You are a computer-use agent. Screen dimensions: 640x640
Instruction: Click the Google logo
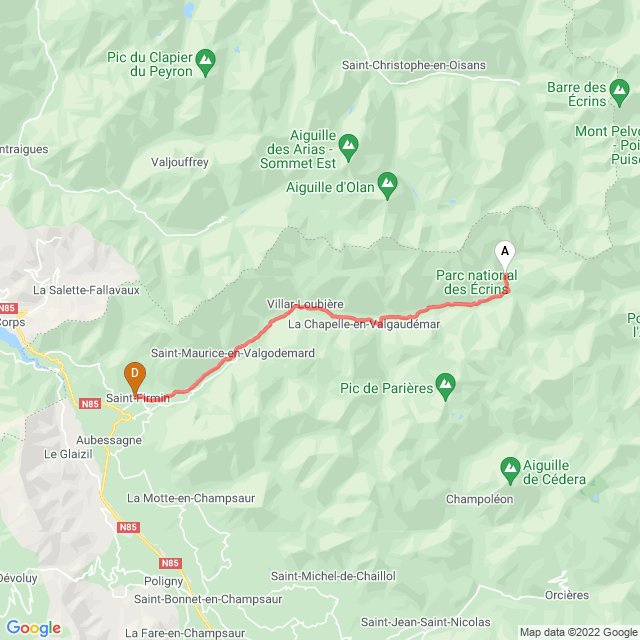(33, 628)
